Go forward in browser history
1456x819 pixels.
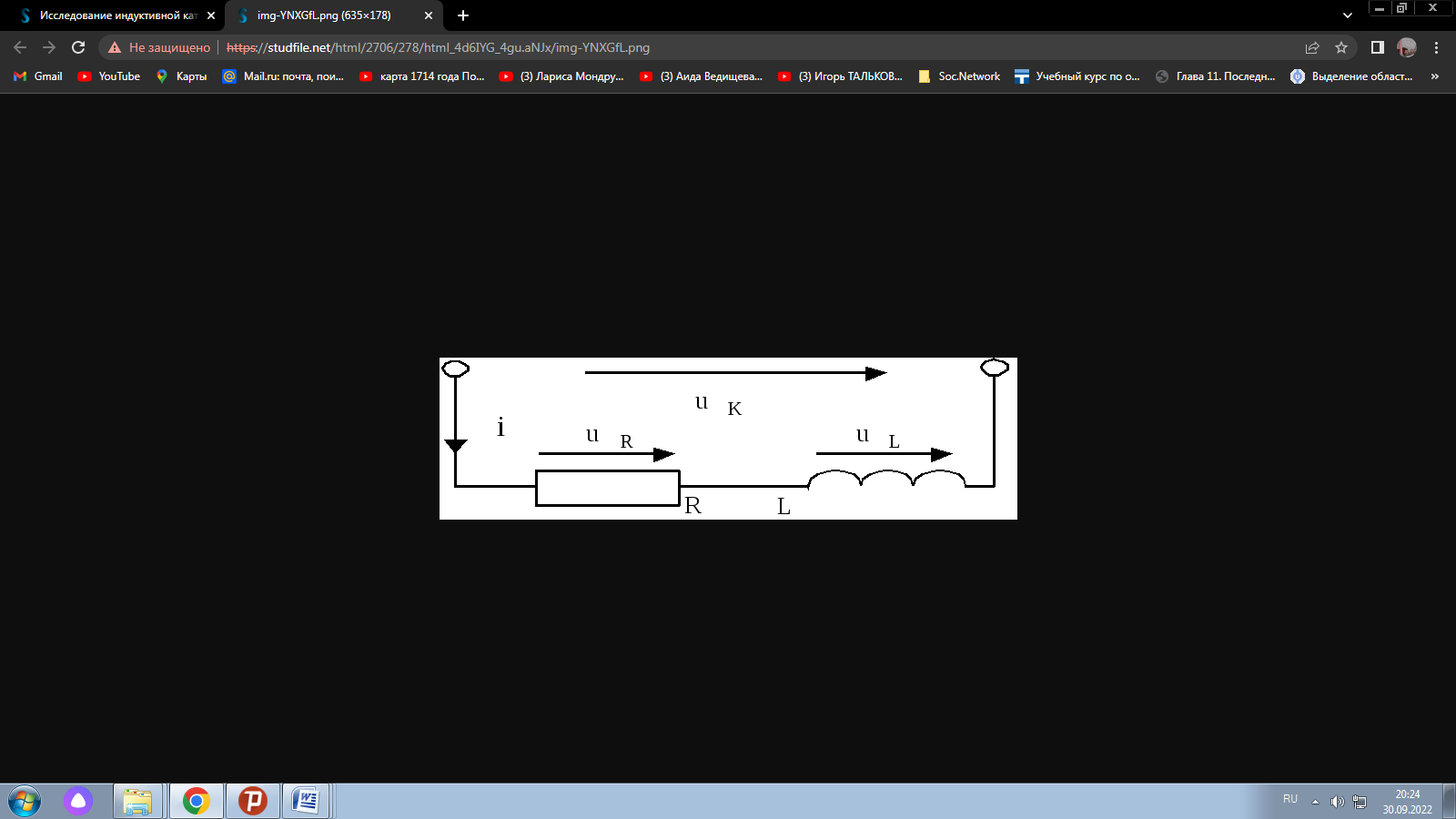[x=49, y=47]
